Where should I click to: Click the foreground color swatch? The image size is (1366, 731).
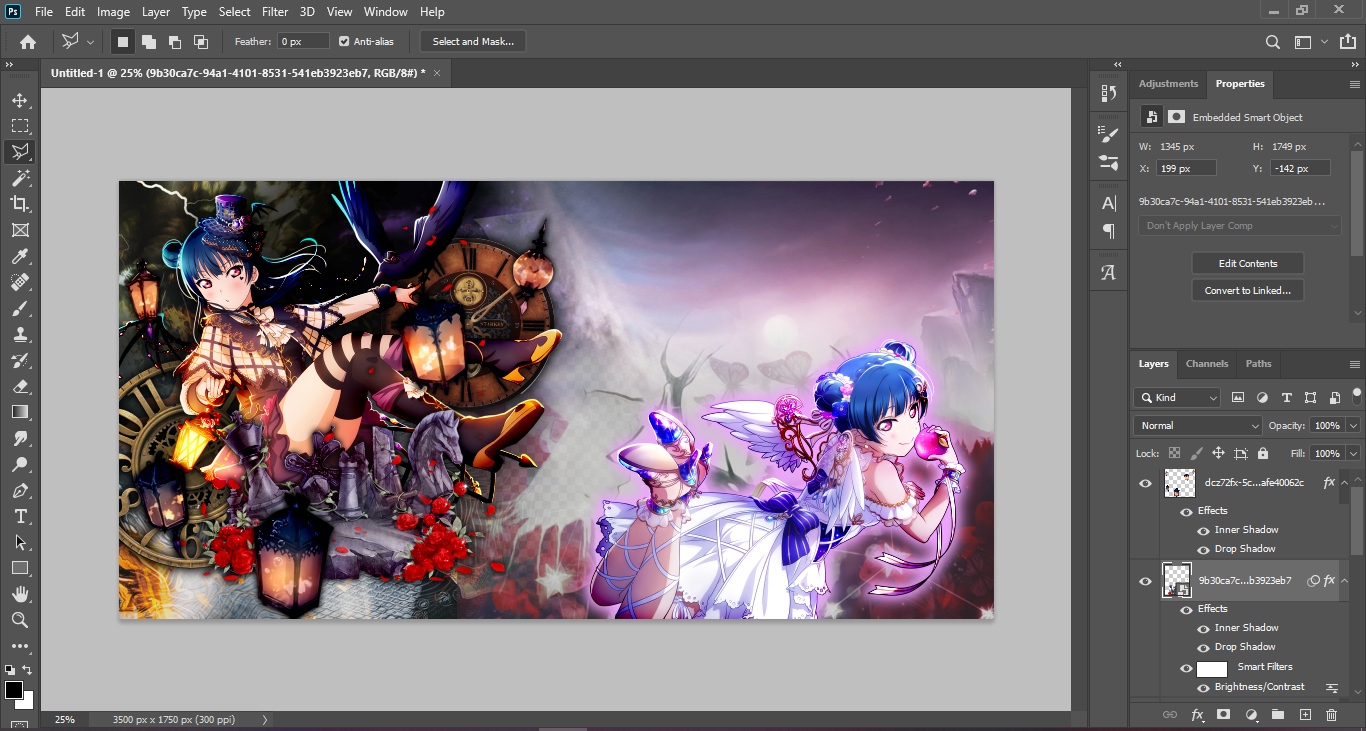click(x=14, y=690)
